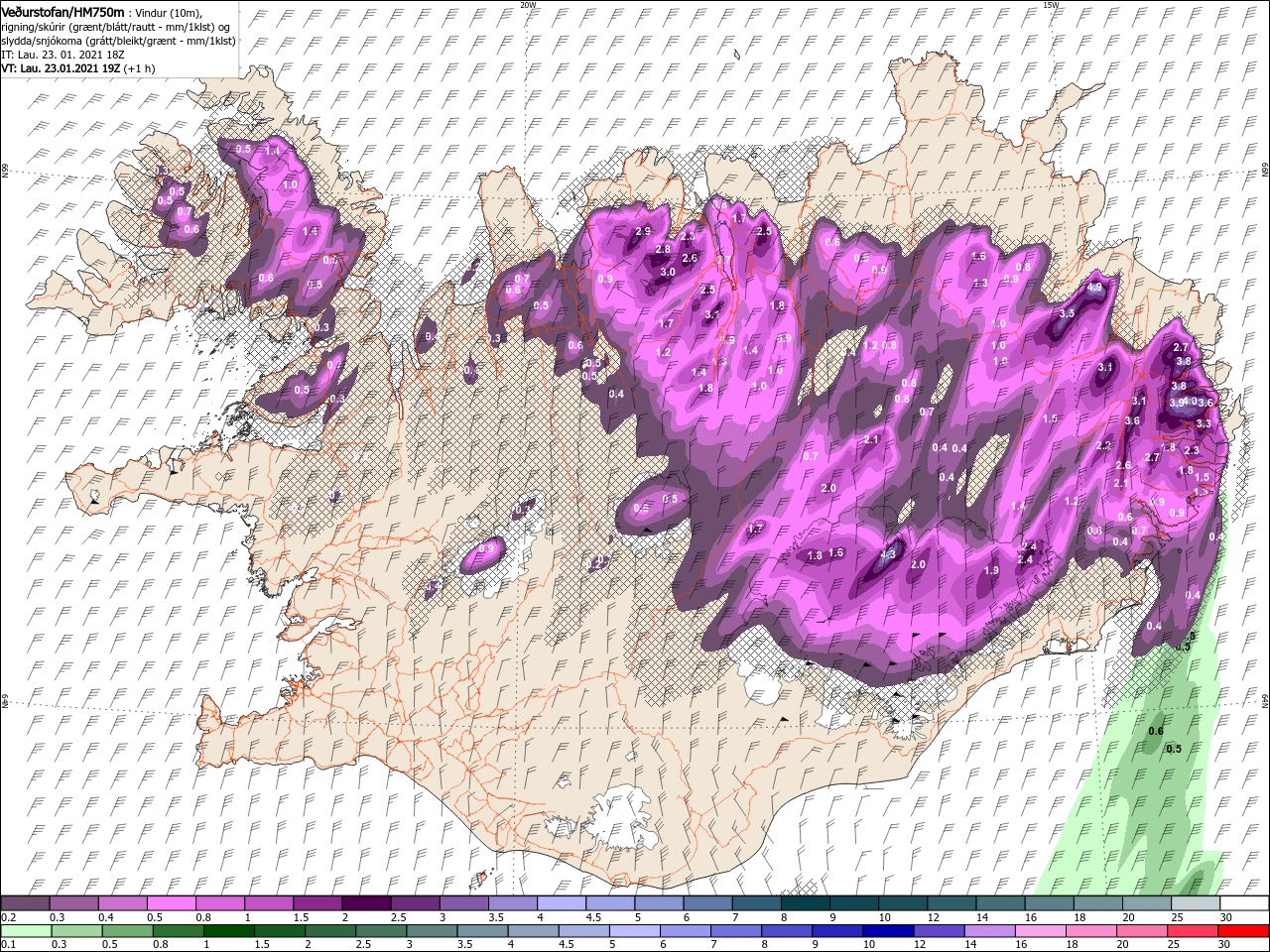Screen dimensions: 1270x952
Task: Click the bright red swatch after 30
Action: (1244, 931)
